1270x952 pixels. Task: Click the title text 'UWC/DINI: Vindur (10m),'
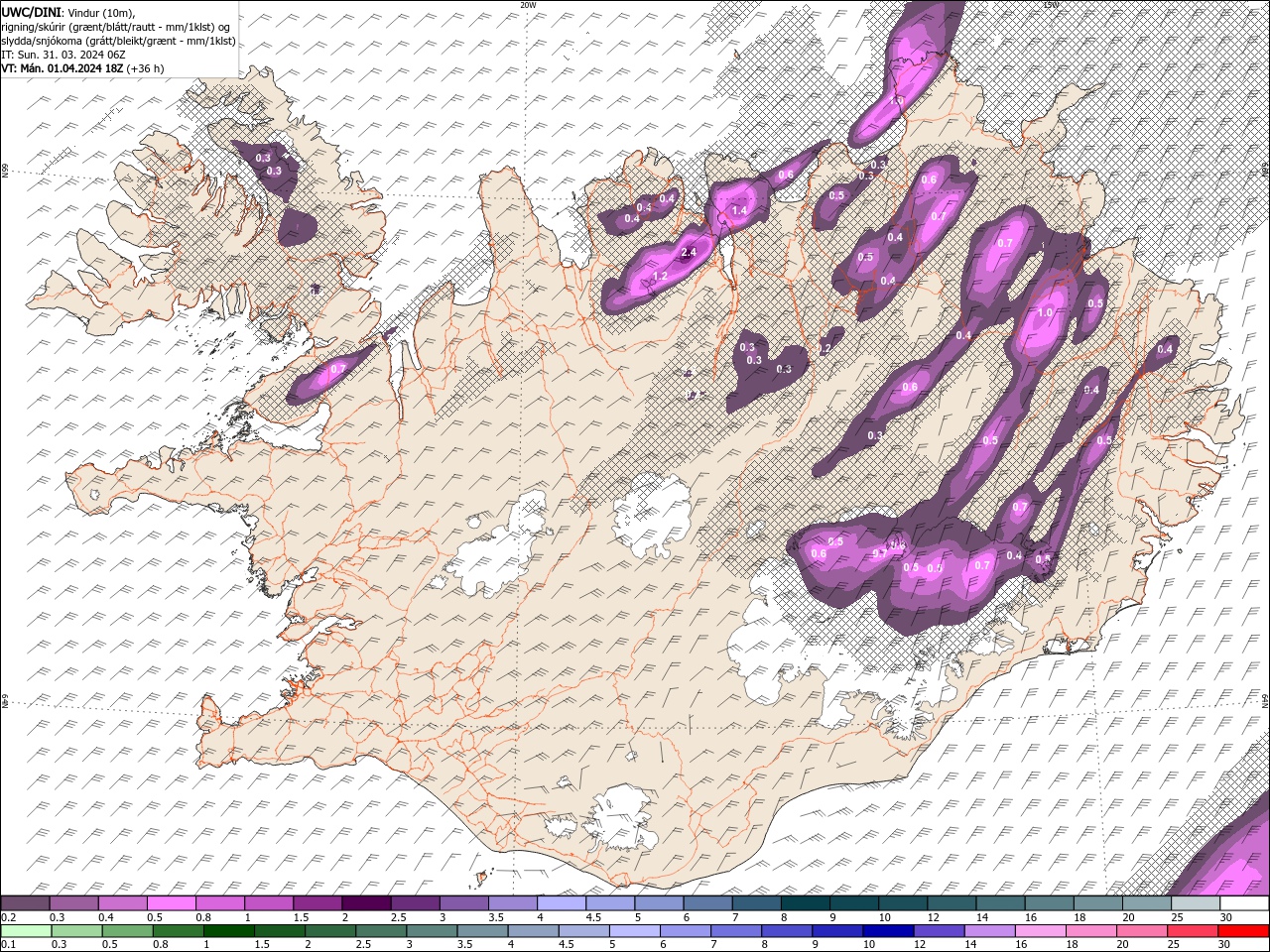point(66,12)
